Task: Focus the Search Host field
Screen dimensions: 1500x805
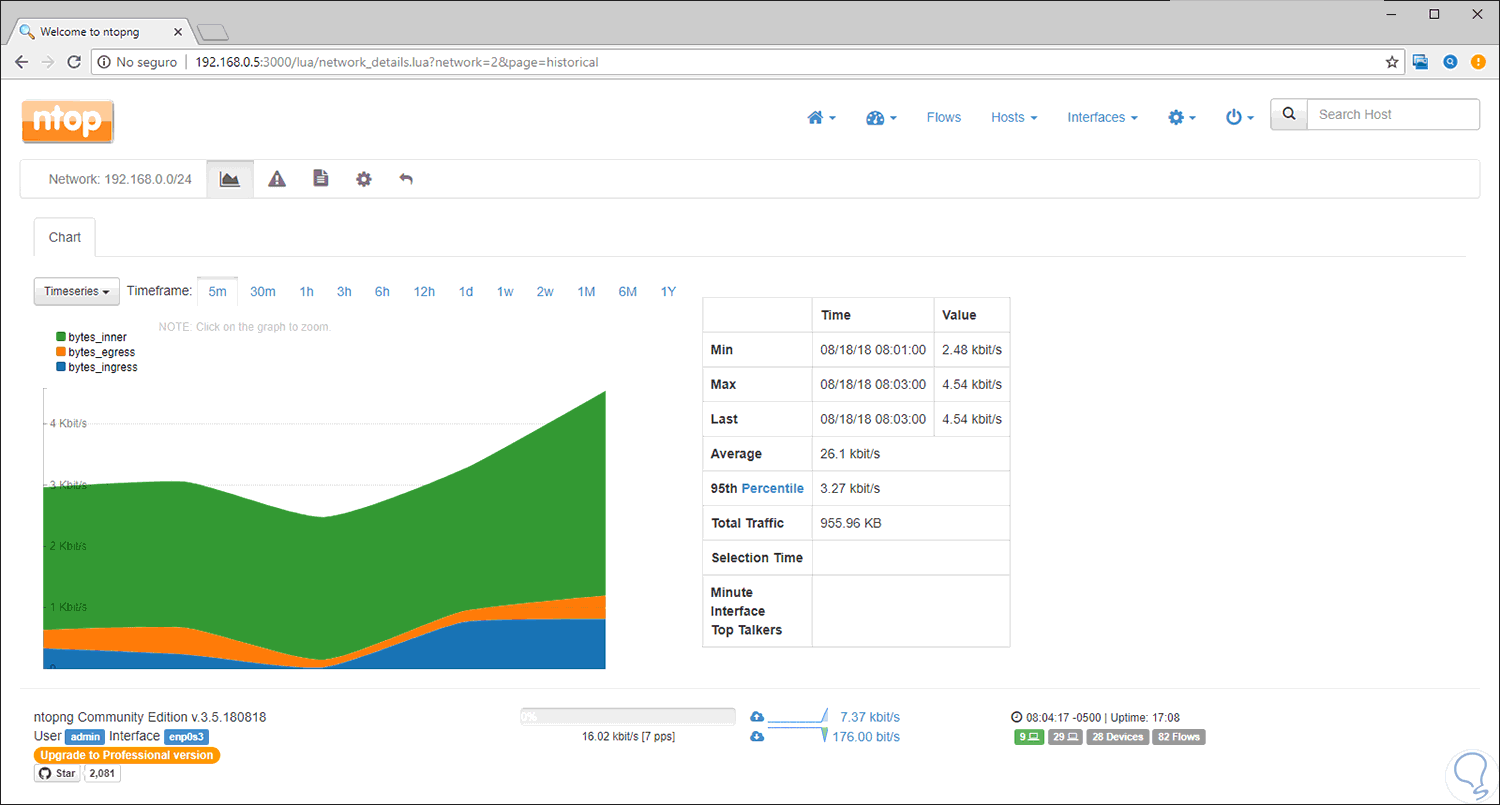Action: (x=1393, y=114)
